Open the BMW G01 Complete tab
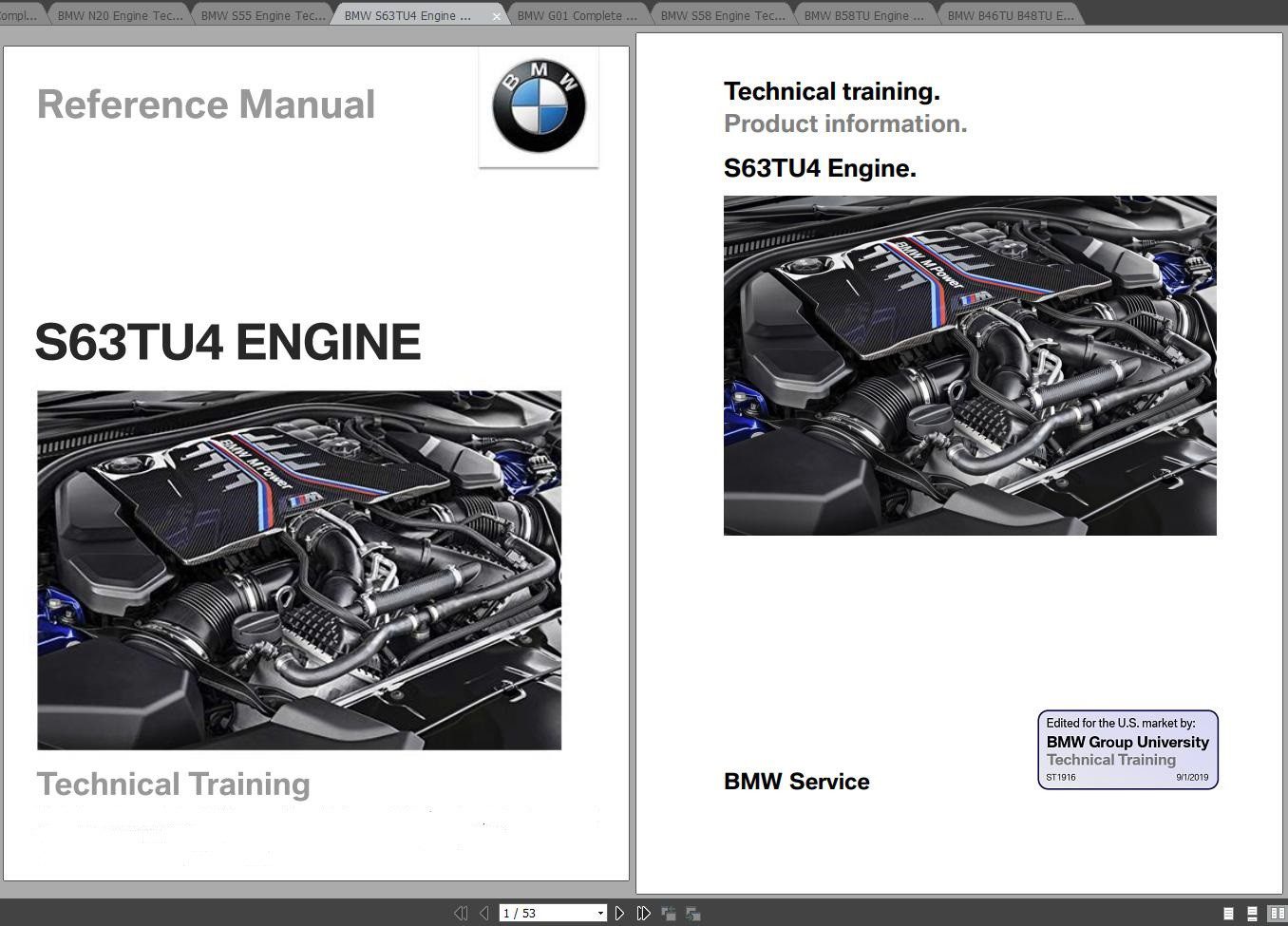The image size is (1288, 926). click(x=577, y=14)
